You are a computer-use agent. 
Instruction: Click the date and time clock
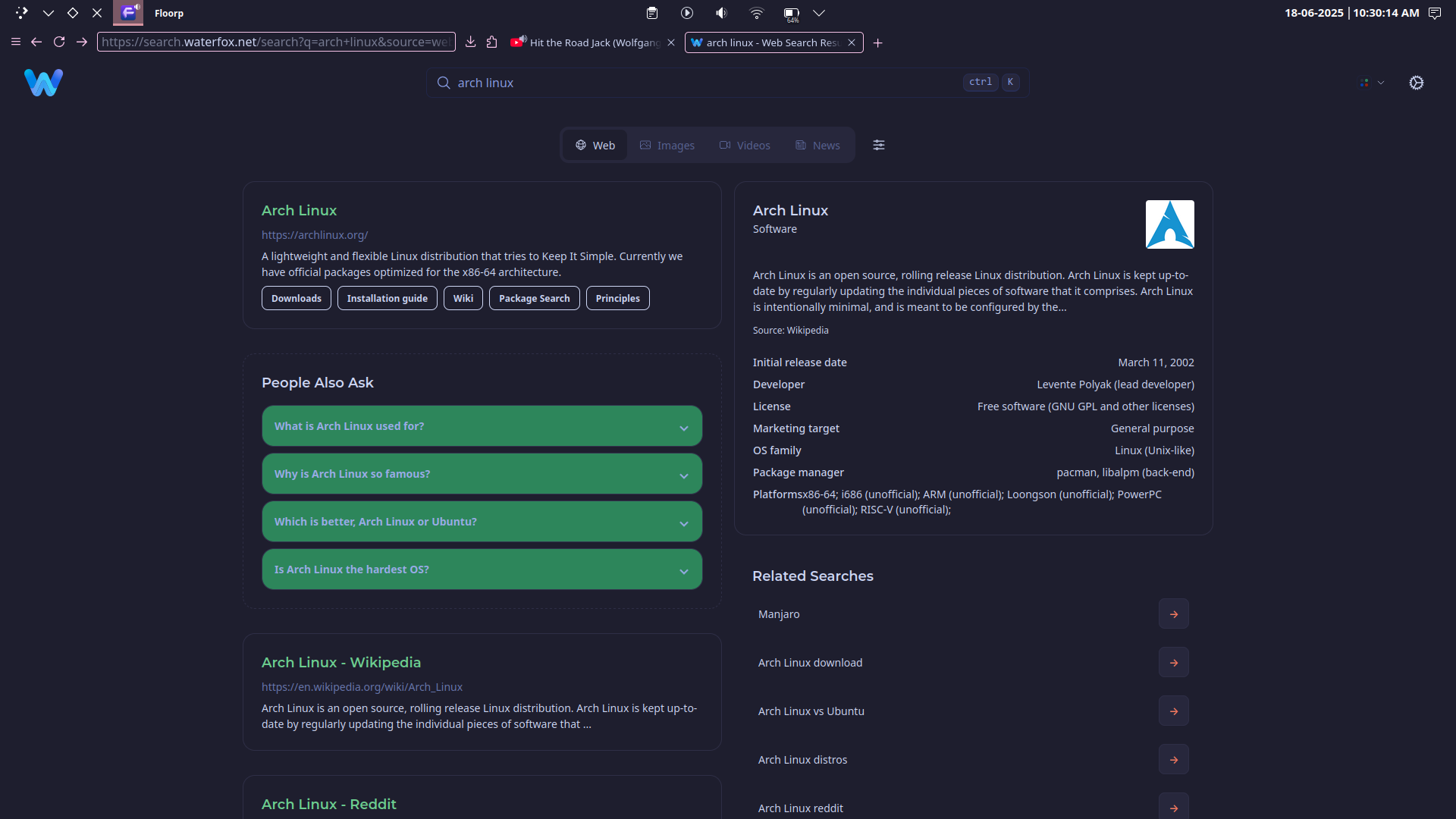(x=1351, y=13)
